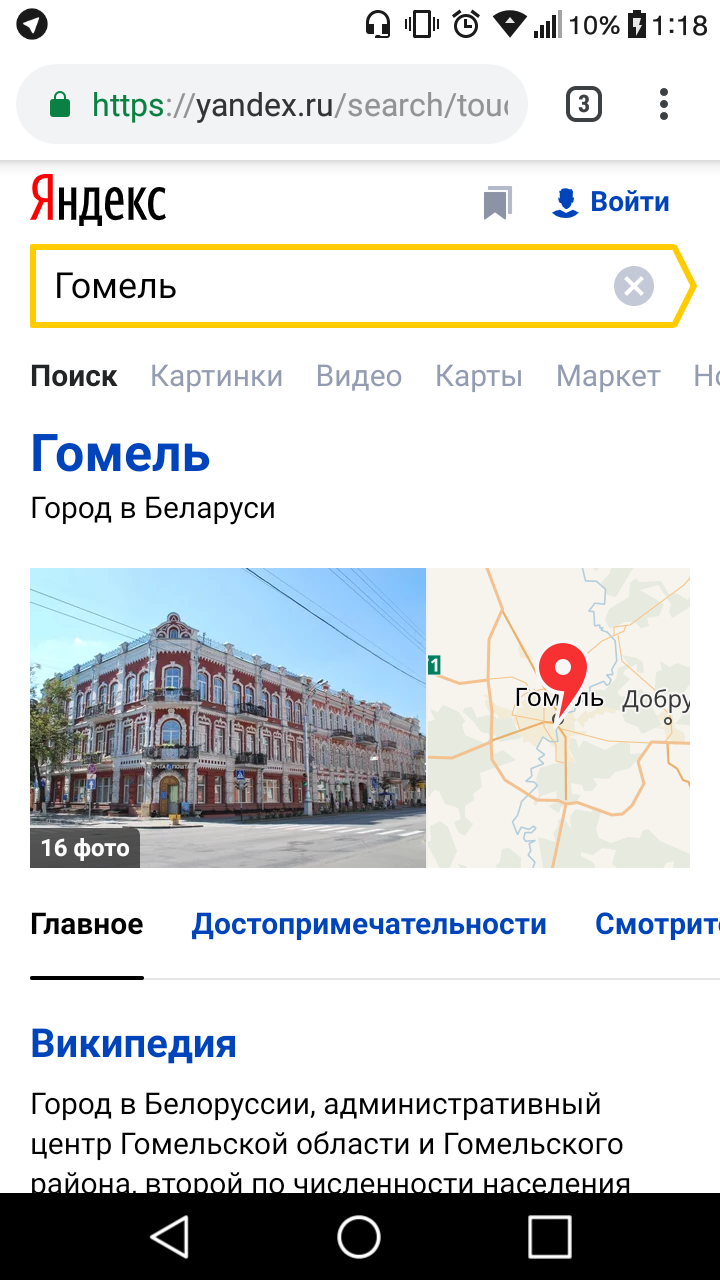Tap the Android recent apps button
Screen dimensions: 720x1280
(549, 1236)
